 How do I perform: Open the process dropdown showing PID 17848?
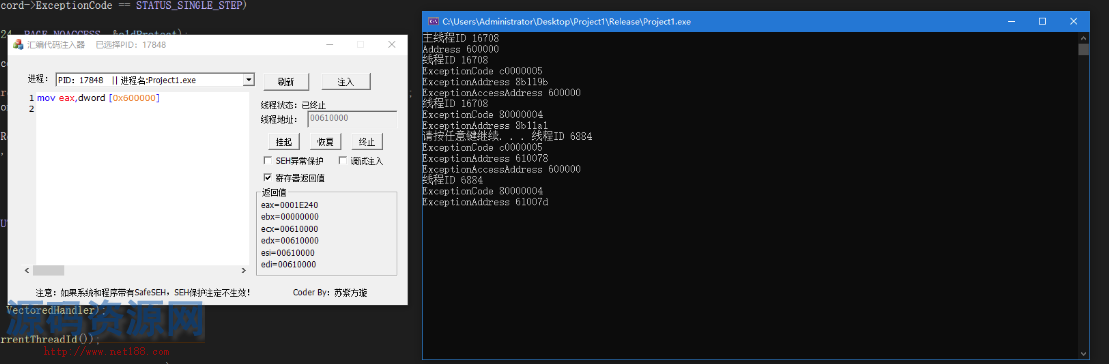click(248, 80)
